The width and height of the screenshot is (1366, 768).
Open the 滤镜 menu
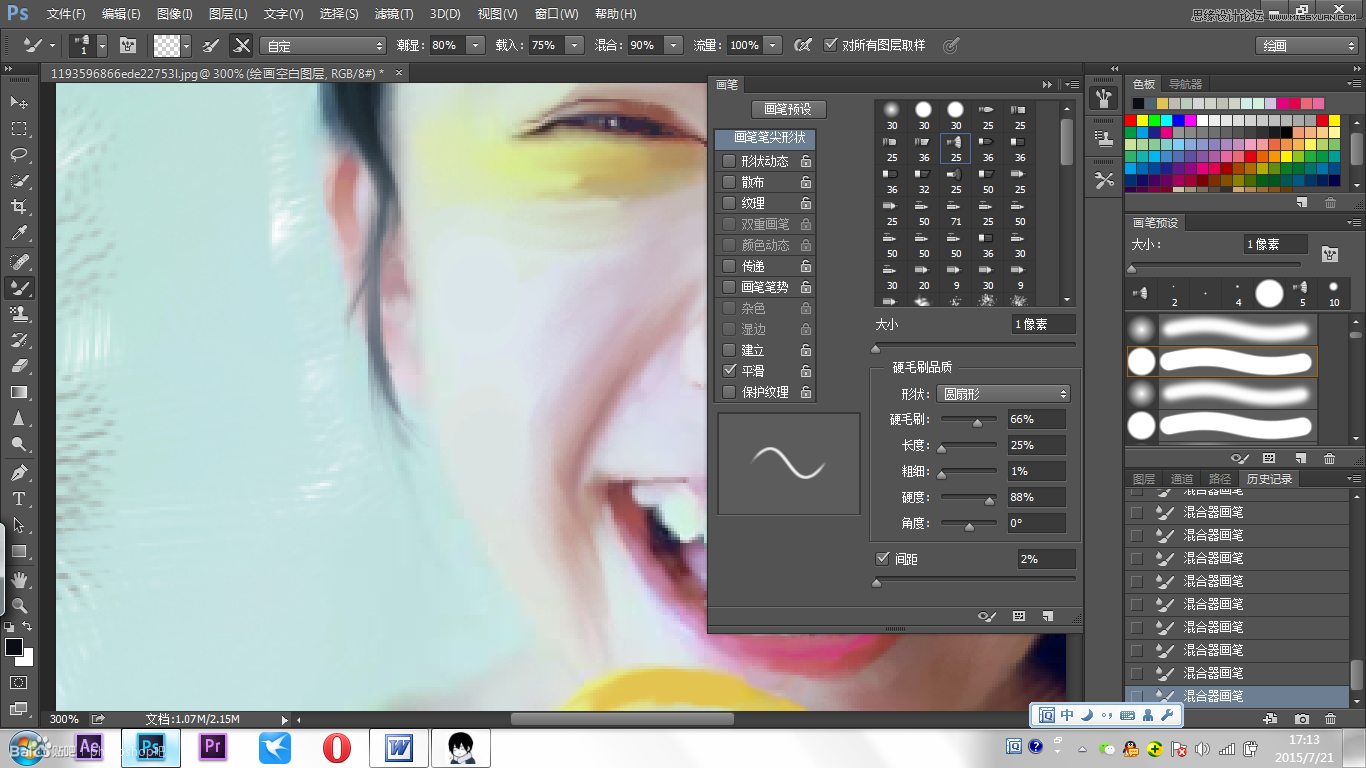pos(393,14)
